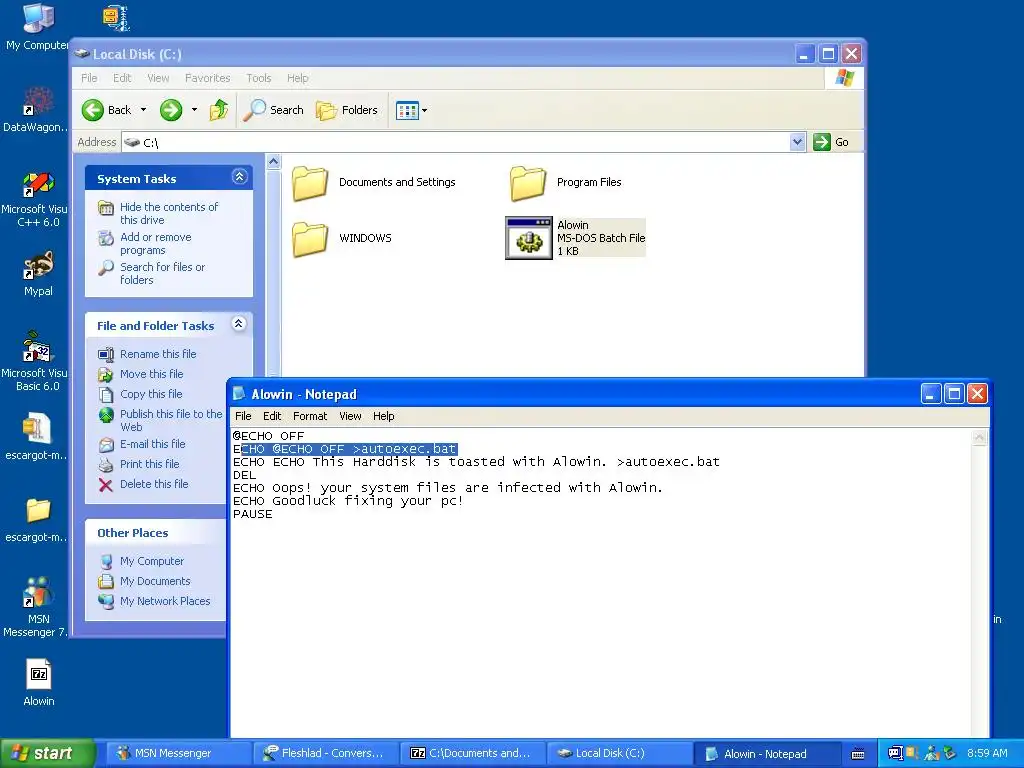Open Favorites menu in Local Disk window
1024x768 pixels.
208,78
